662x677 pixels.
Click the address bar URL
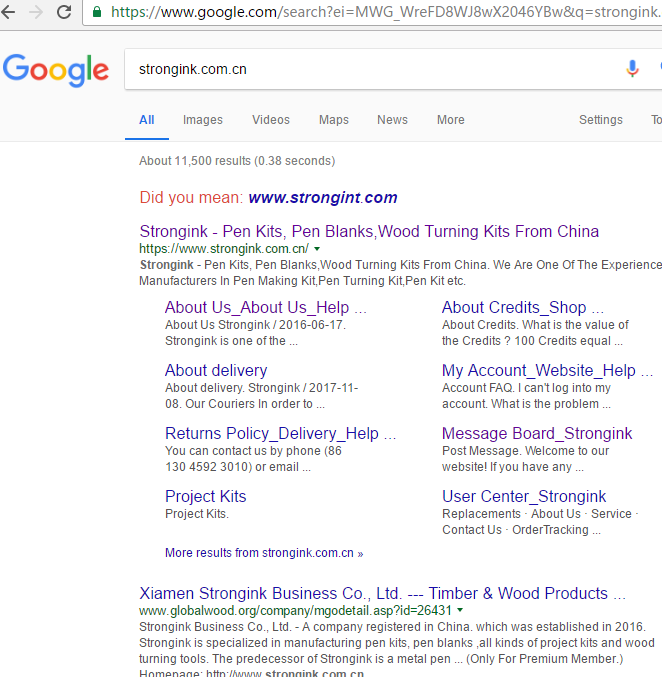[386, 12]
